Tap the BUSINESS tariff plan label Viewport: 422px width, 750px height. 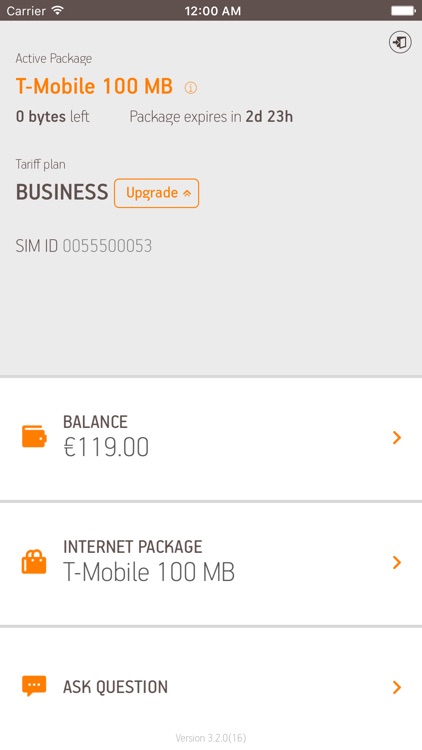(62, 192)
